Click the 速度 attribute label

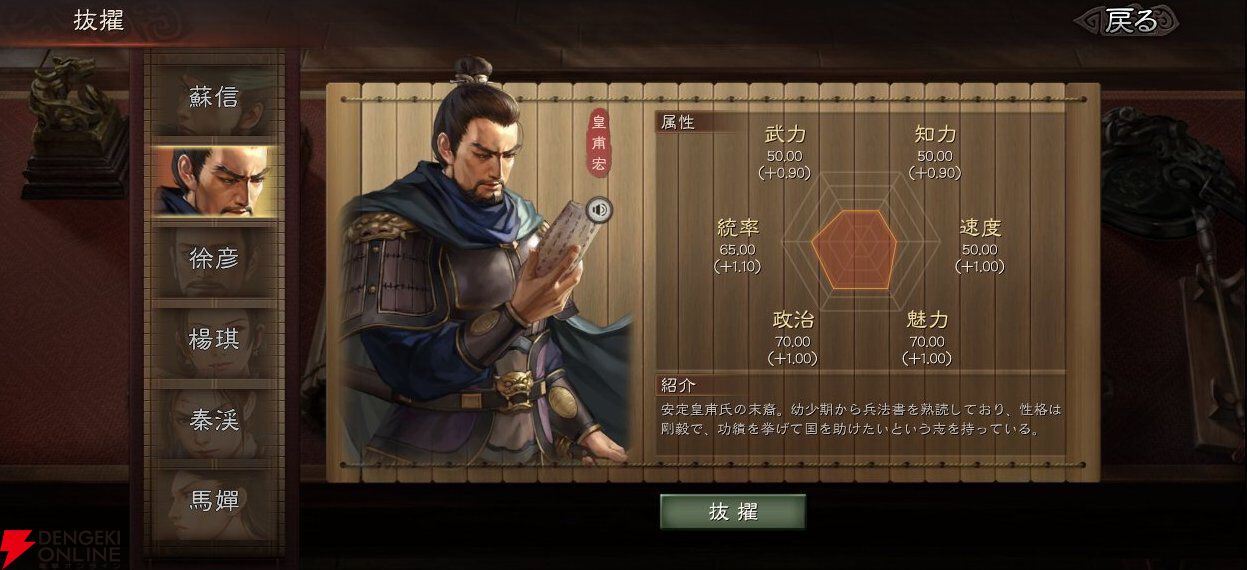(x=980, y=228)
